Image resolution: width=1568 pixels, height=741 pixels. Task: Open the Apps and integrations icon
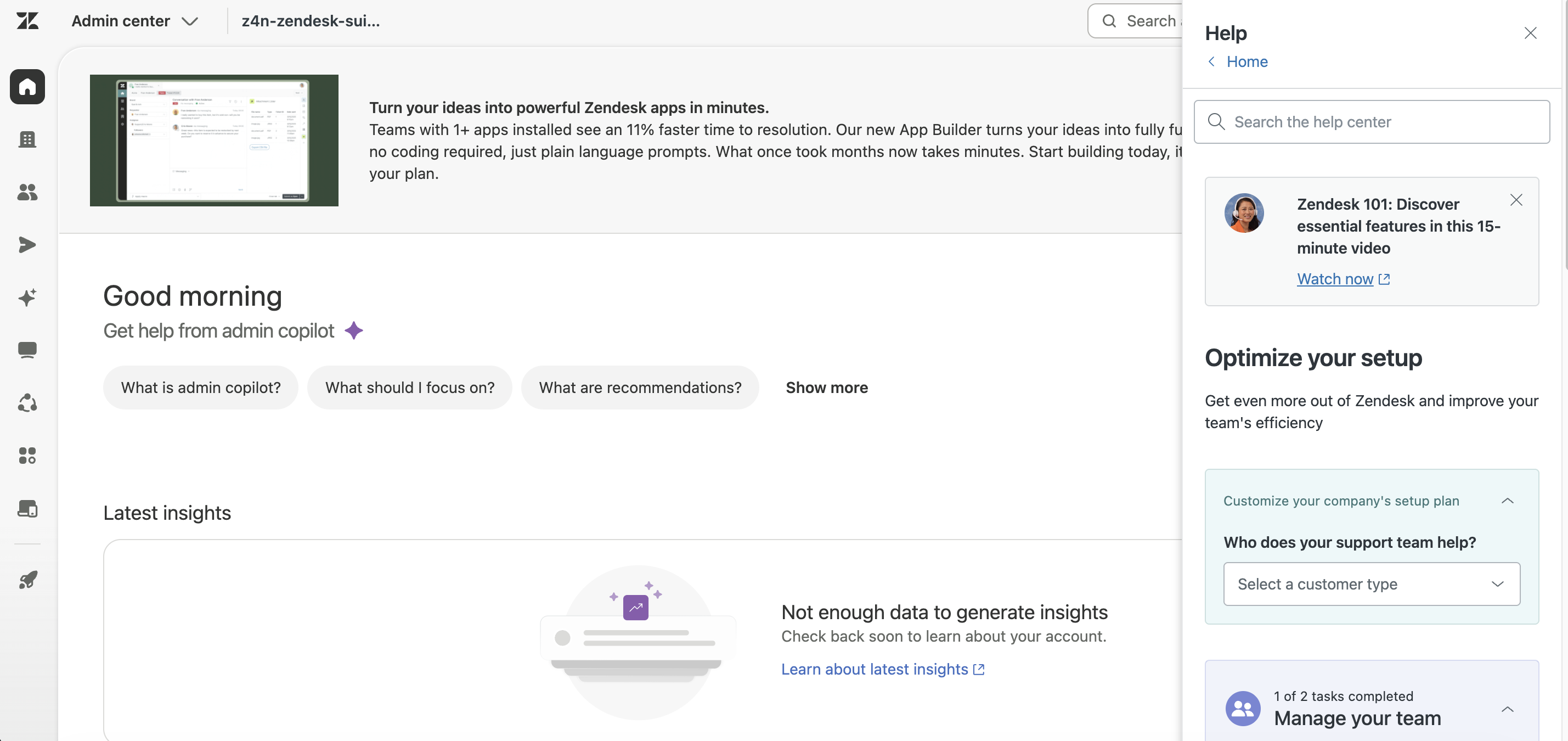(27, 456)
